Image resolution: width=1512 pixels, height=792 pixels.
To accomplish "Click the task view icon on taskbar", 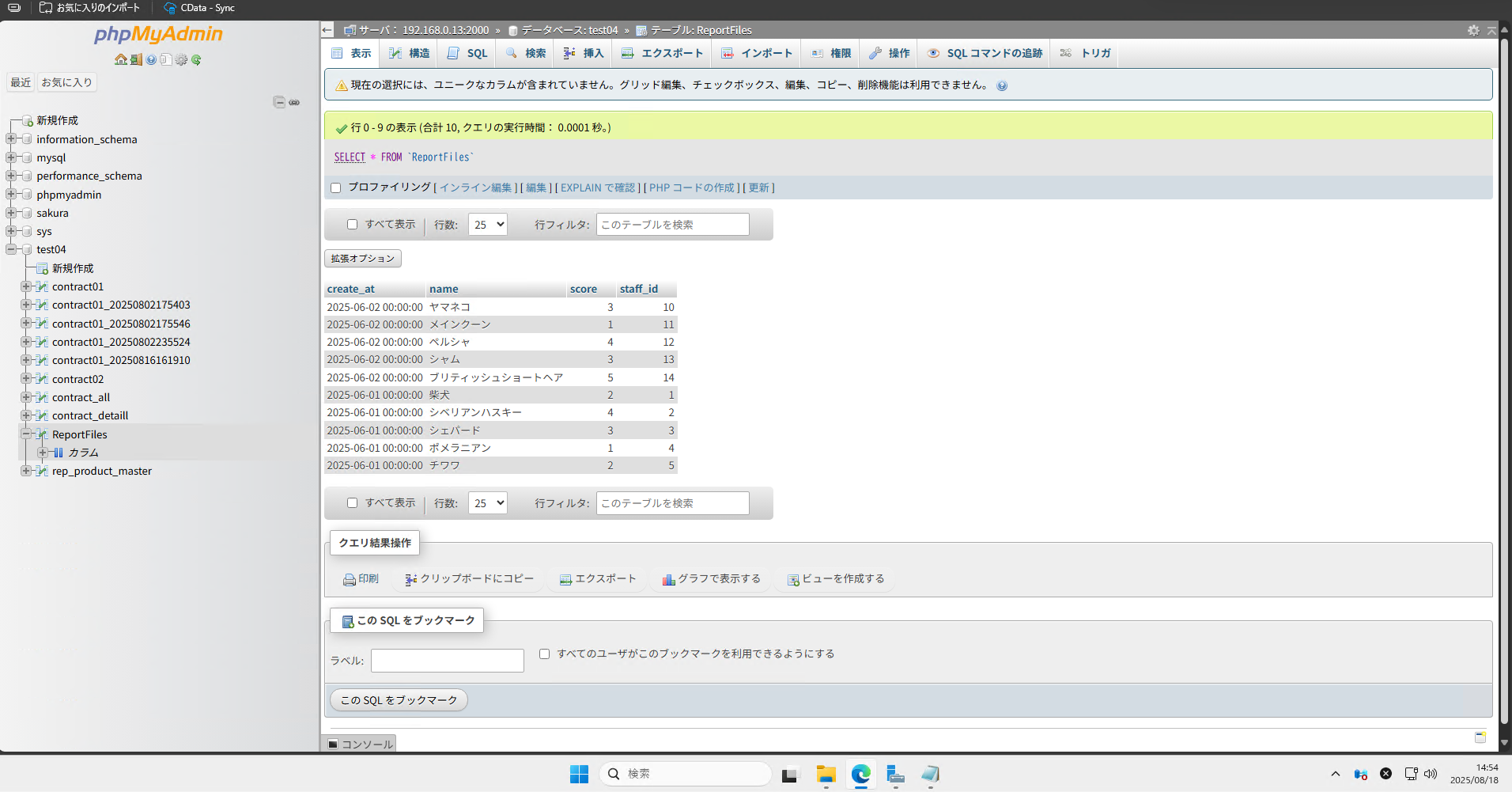I will [791, 774].
